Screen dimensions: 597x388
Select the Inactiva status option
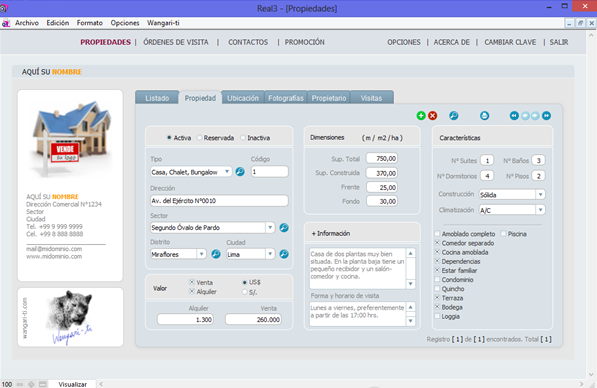pos(243,138)
